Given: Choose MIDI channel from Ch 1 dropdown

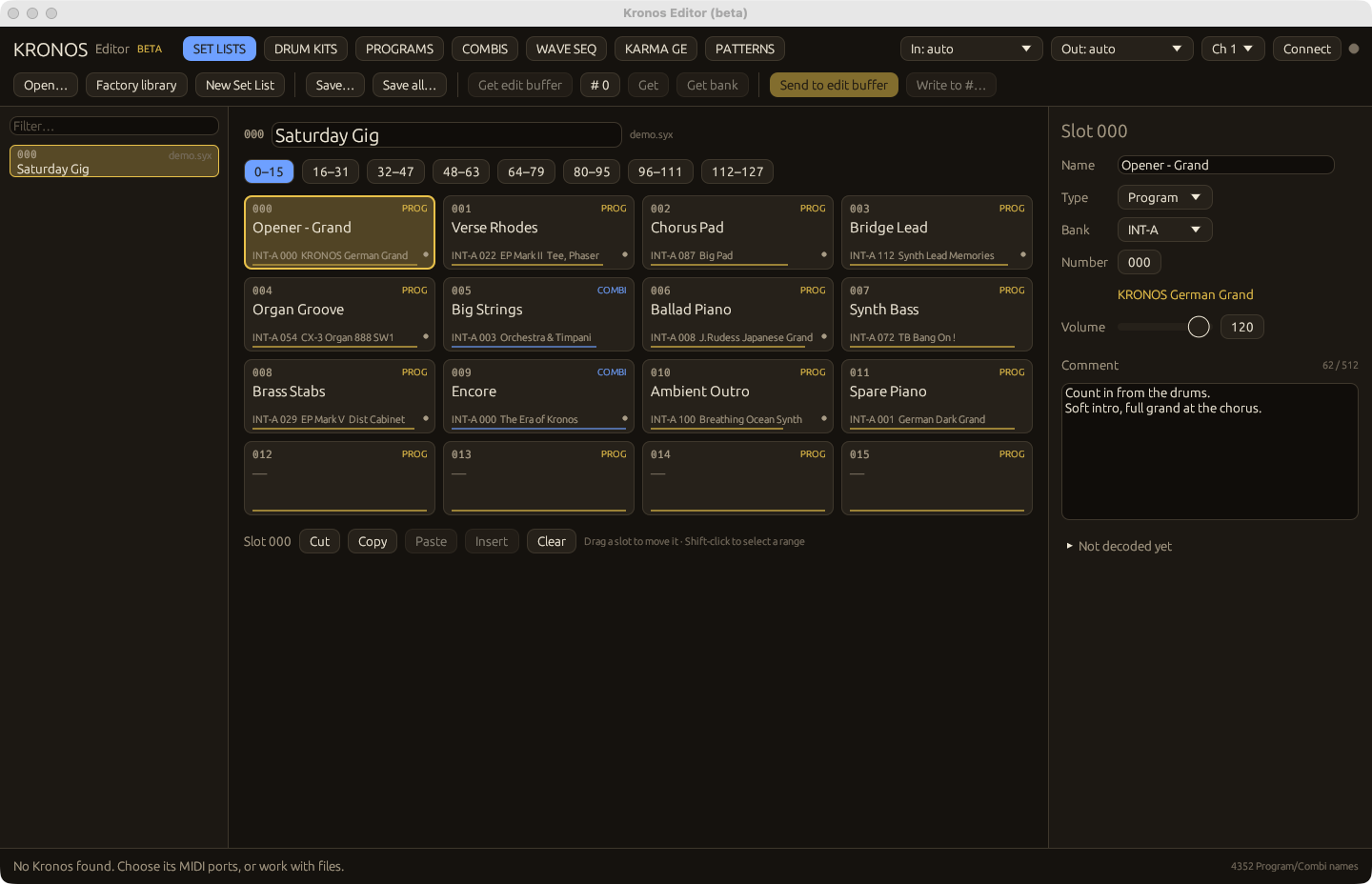Looking at the screenshot, I should coord(1233,49).
